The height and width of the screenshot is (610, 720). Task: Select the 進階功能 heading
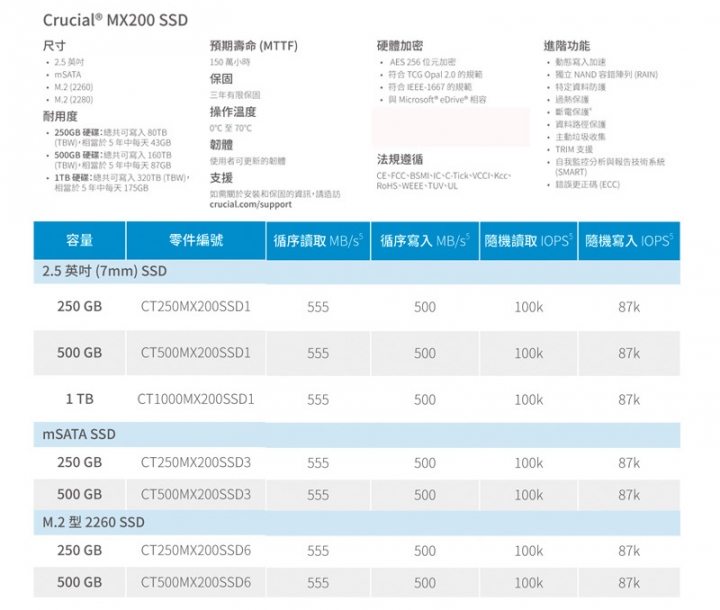(567, 46)
